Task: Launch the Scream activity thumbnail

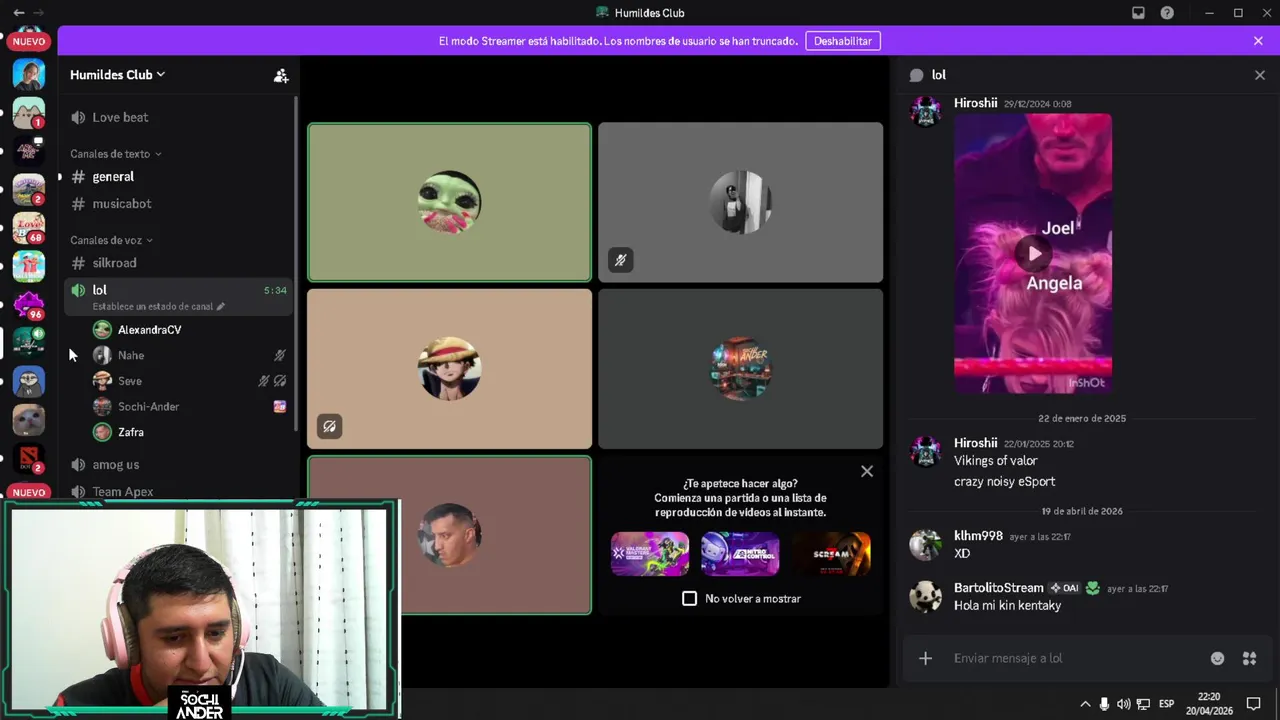Action: 832,554
